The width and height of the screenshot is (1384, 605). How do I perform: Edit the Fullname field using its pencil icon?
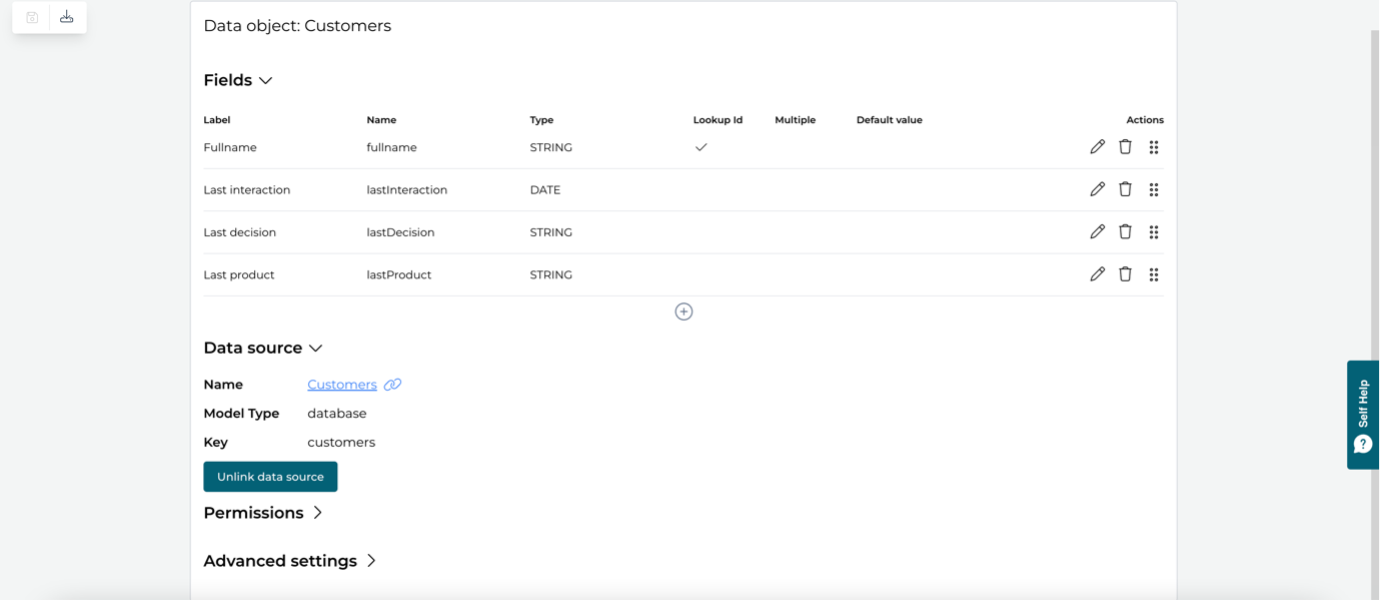(x=1097, y=146)
